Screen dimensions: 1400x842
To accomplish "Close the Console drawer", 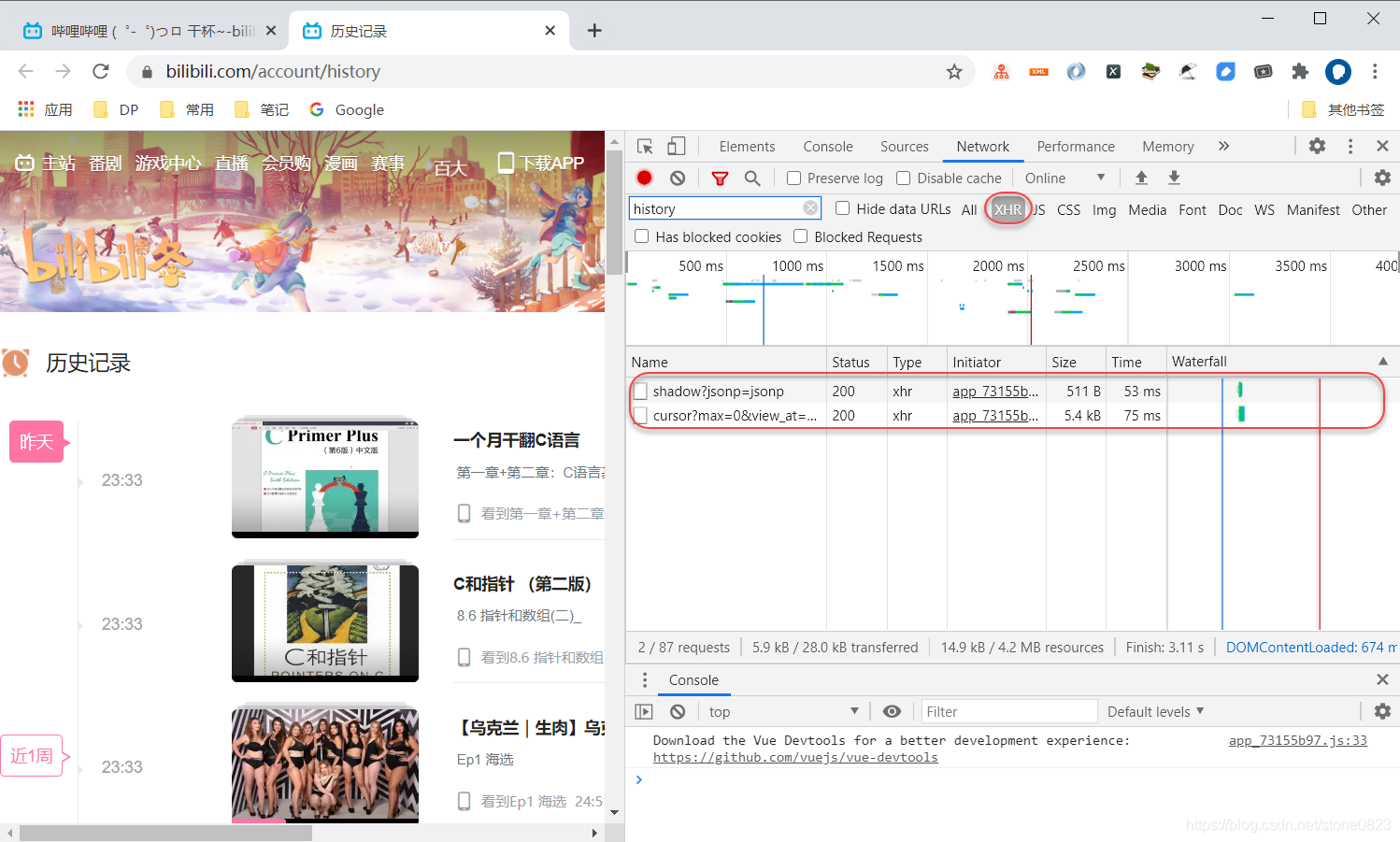I will tap(1383, 679).
